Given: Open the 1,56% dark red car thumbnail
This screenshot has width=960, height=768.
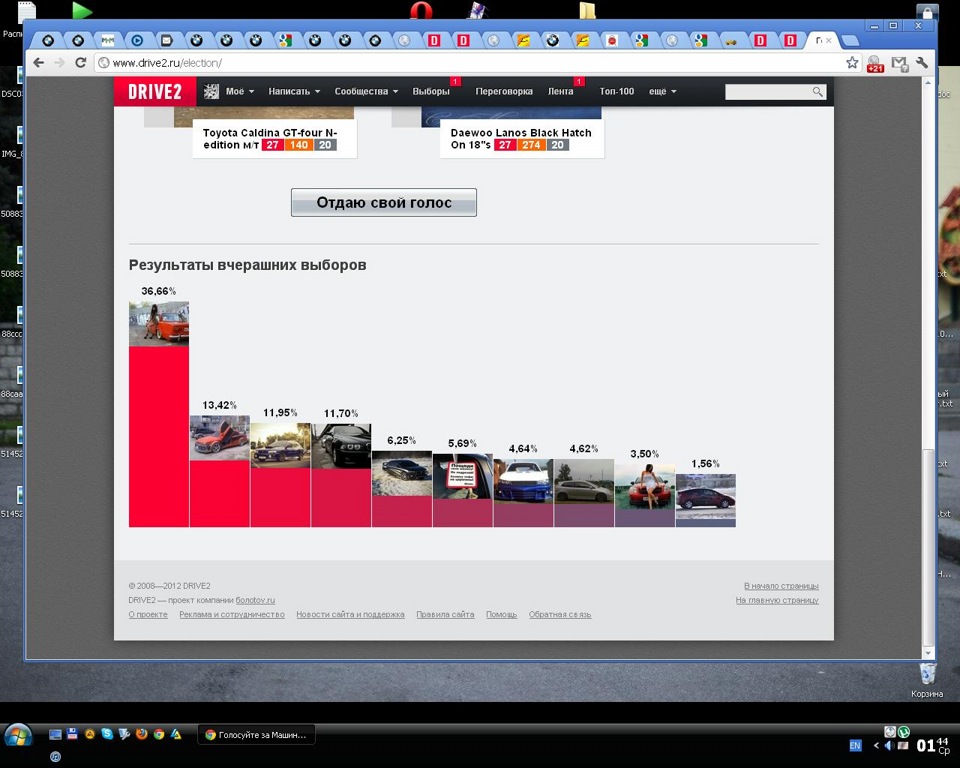Looking at the screenshot, I should [x=706, y=497].
